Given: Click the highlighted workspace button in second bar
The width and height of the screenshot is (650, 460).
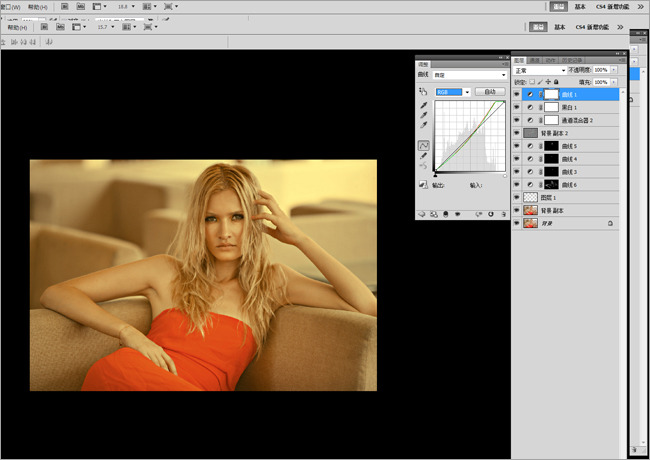Looking at the screenshot, I should coord(538,27).
